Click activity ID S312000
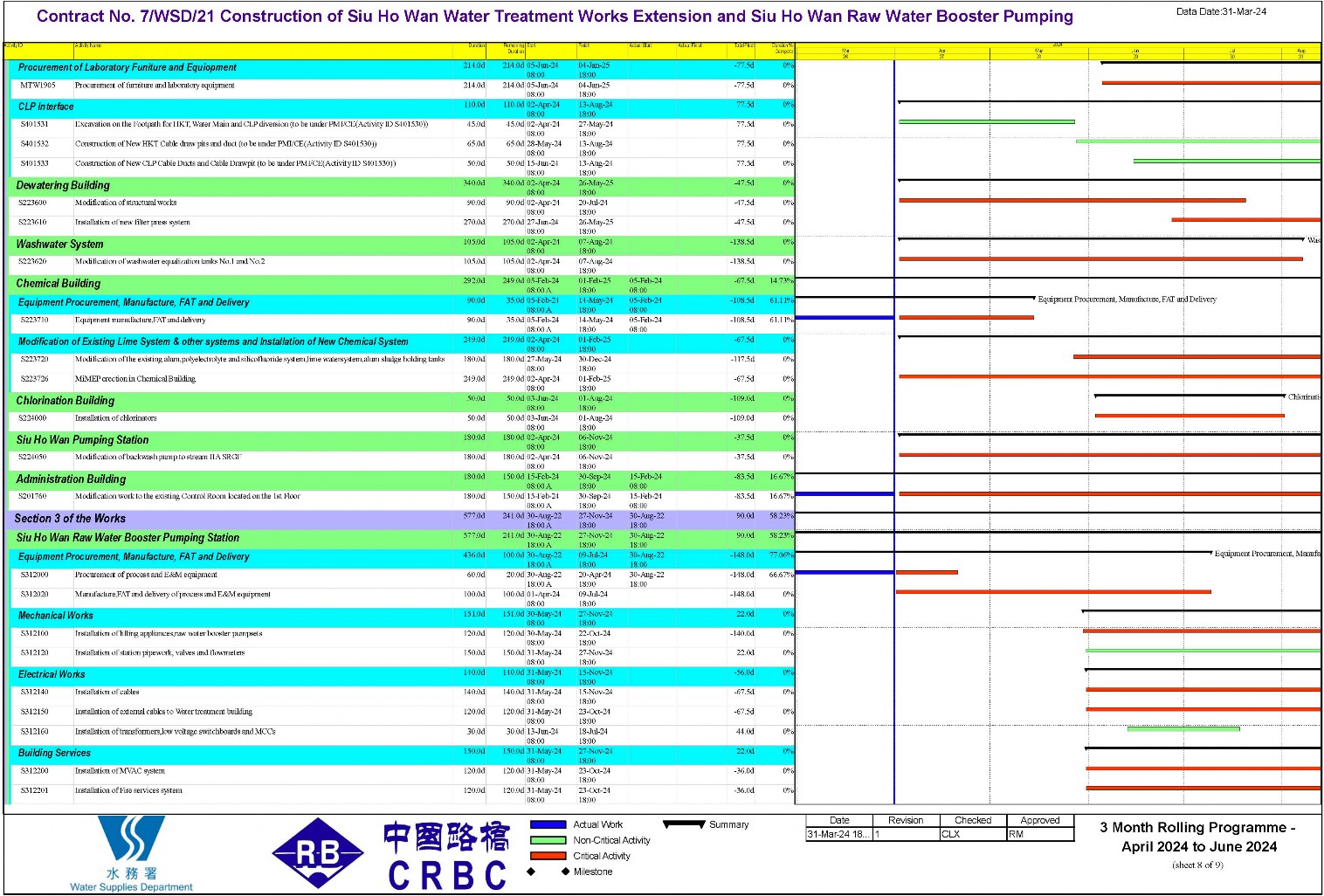Screen dimensions: 1324x896 35,575
